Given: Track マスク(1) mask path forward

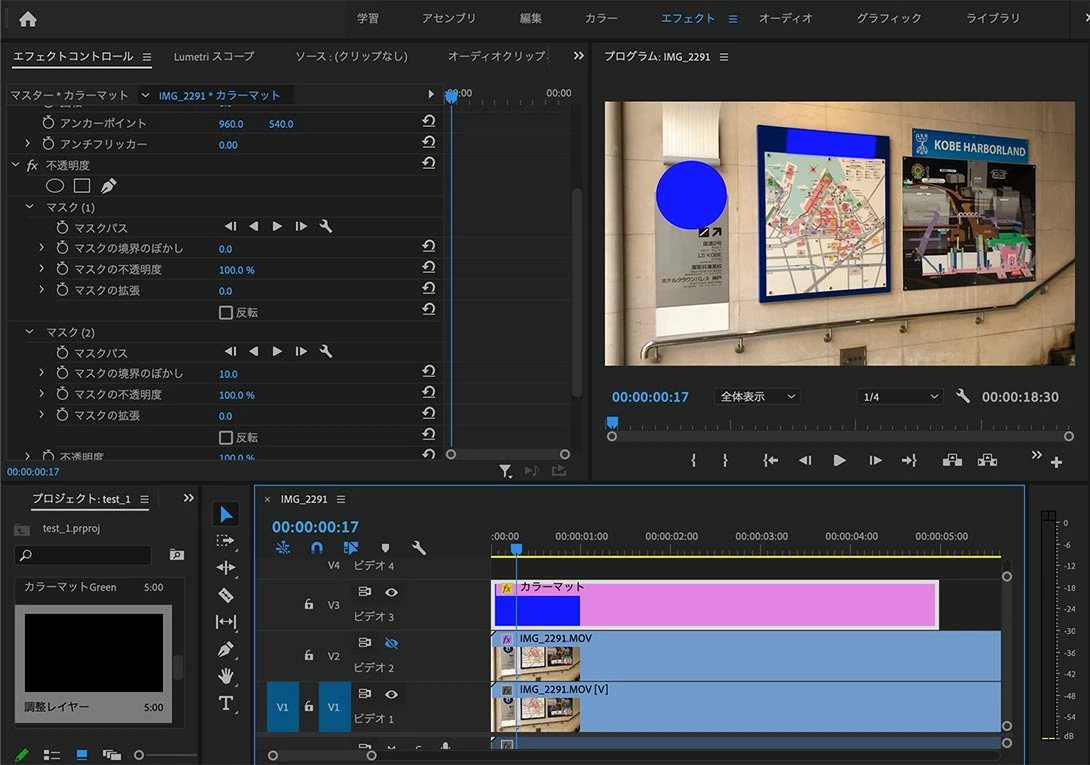Looking at the screenshot, I should click(x=277, y=226).
